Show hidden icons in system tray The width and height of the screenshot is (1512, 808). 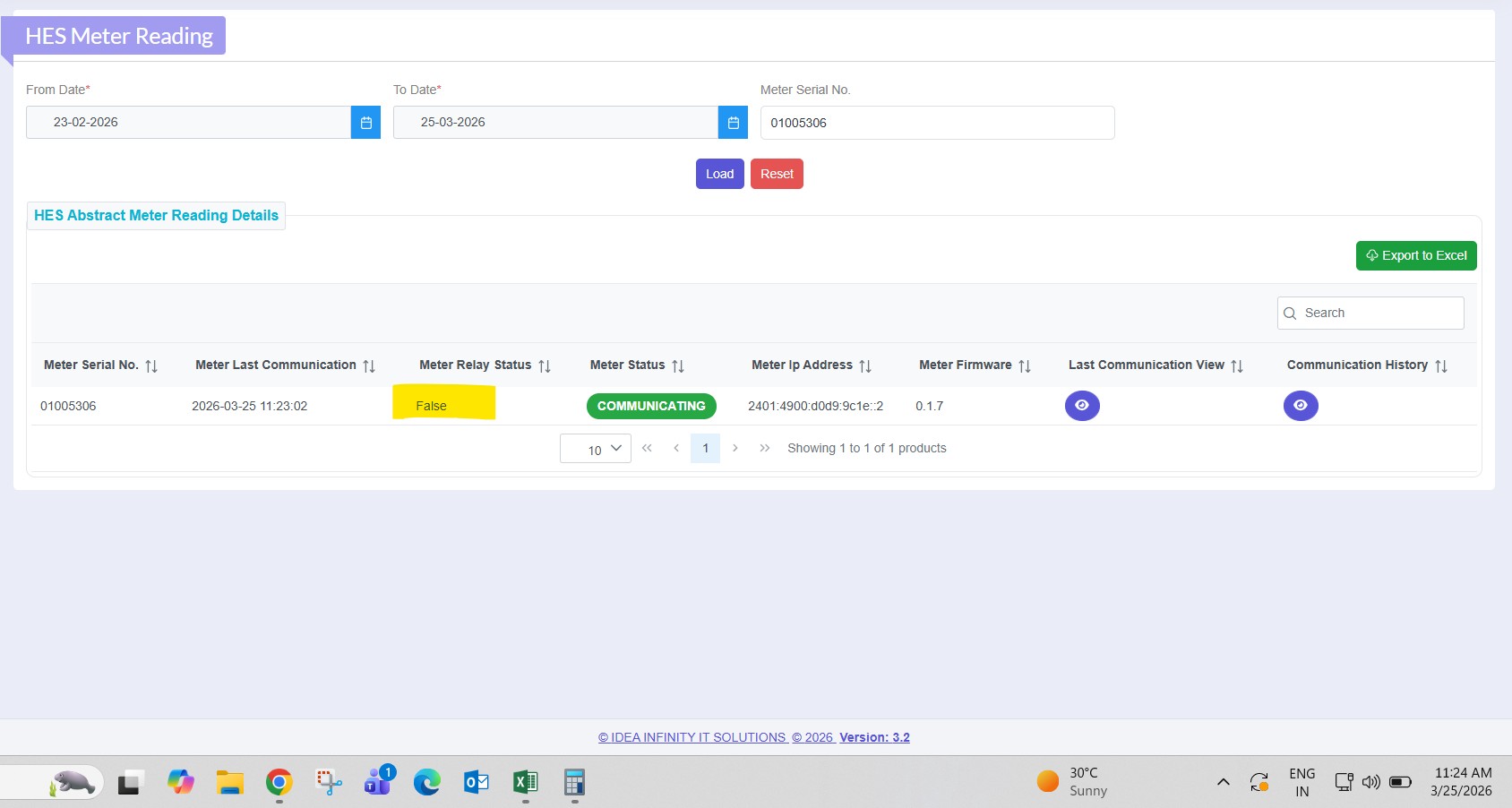point(1223,782)
